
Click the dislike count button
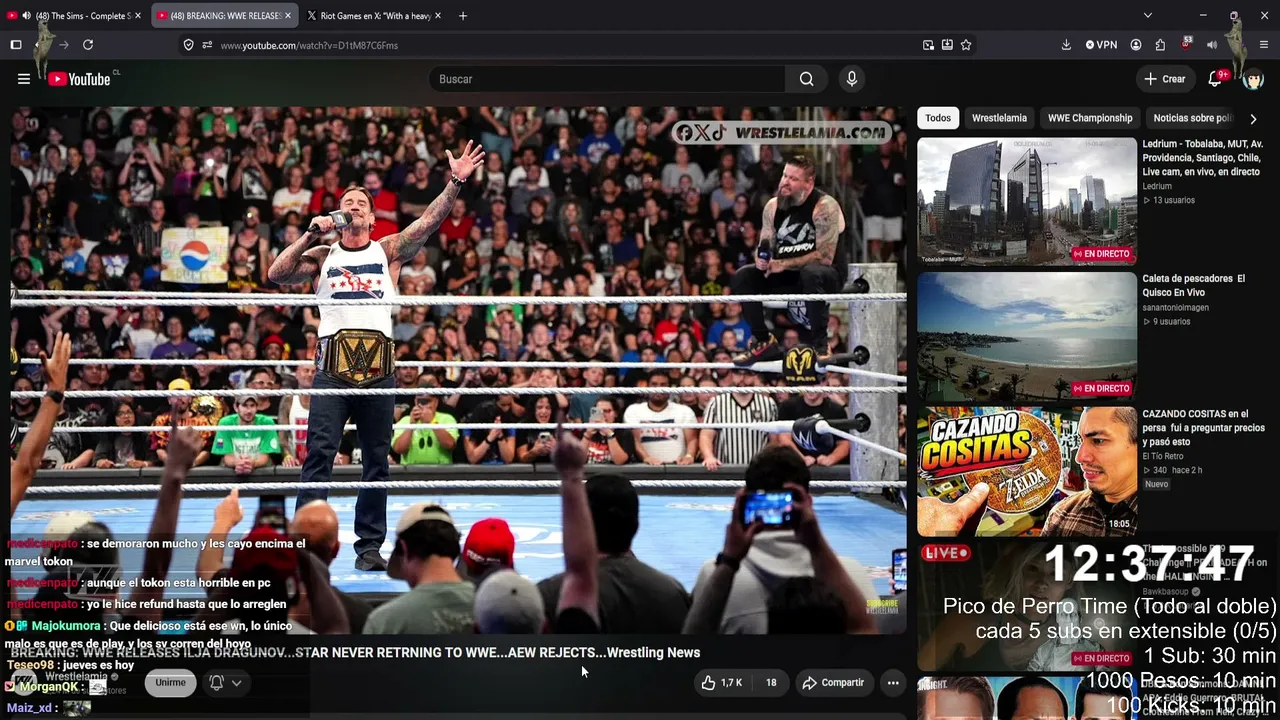tap(771, 683)
